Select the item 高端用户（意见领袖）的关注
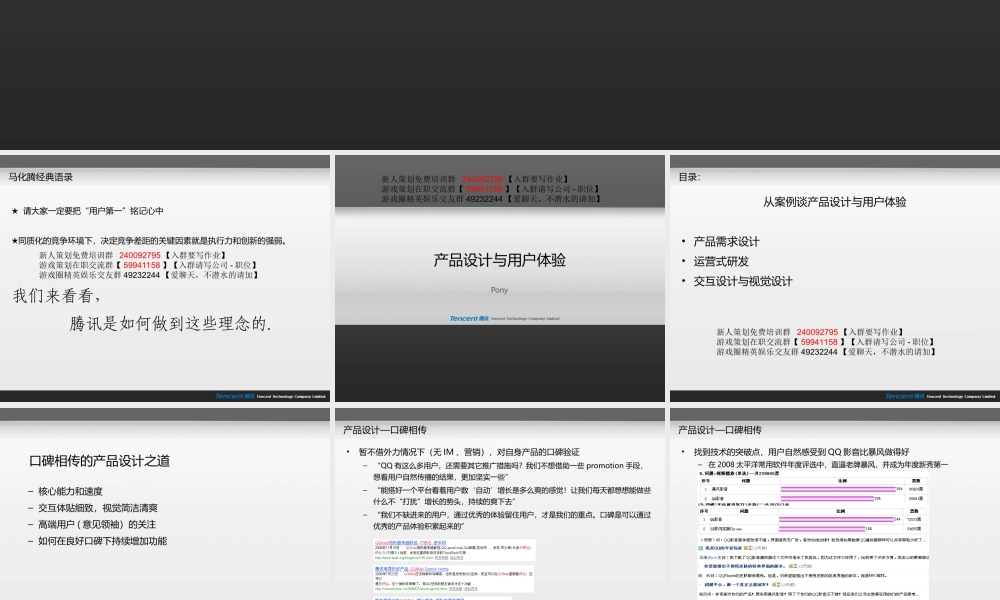Image resolution: width=1000 pixels, height=600 pixels. (x=97, y=525)
